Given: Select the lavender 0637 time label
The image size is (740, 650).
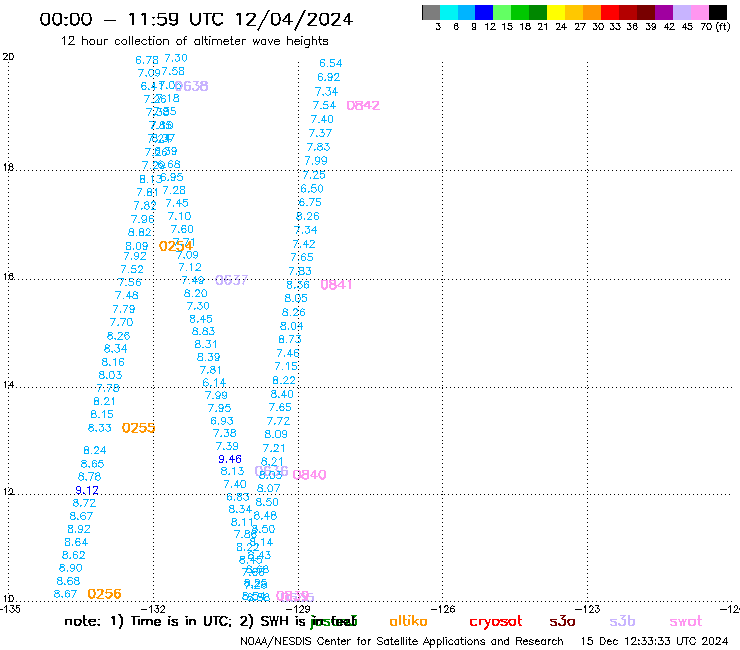Looking at the screenshot, I should [x=231, y=280].
